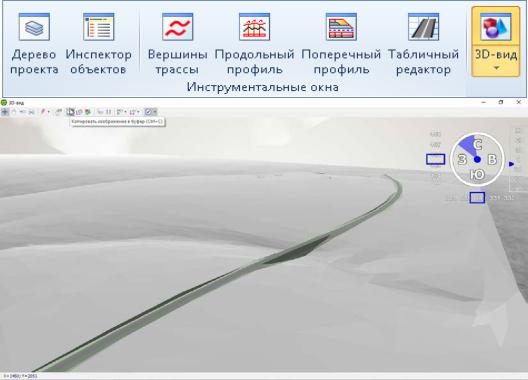Click the copy image to buffer icon
The height and width of the screenshot is (380, 528).
tap(70, 112)
